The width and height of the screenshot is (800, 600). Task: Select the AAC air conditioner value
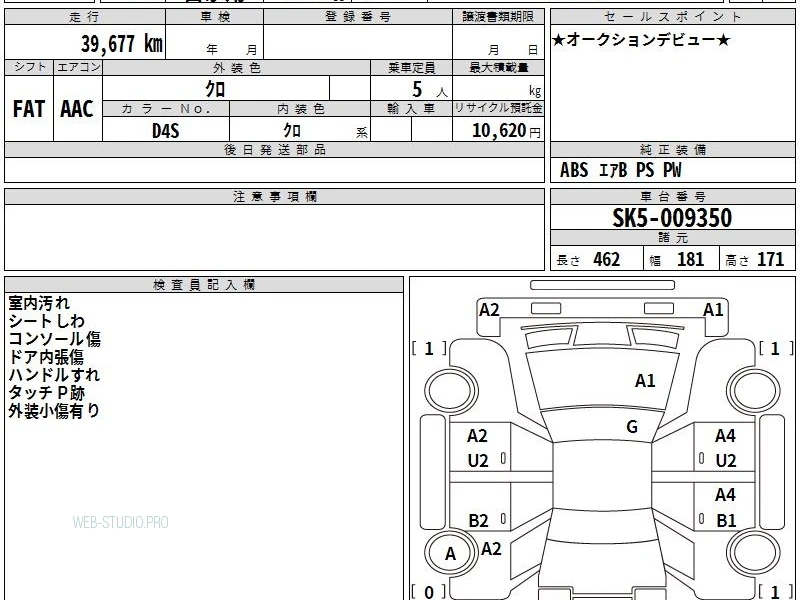(x=77, y=109)
